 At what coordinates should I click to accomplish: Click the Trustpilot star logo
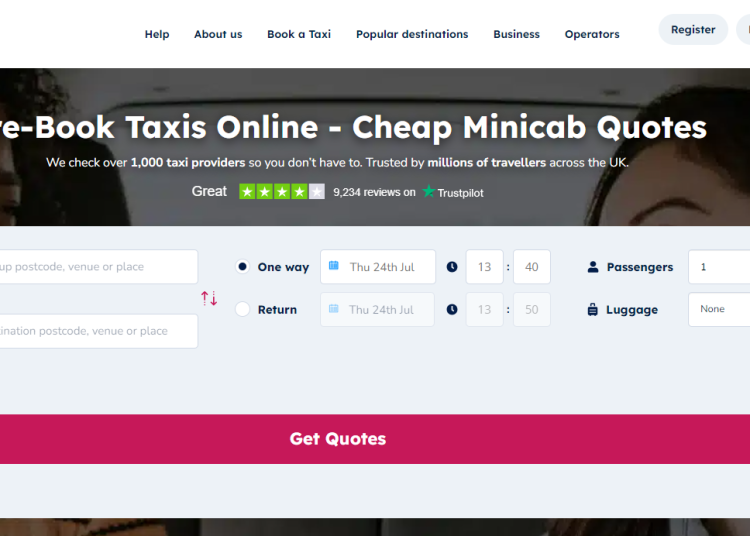429,191
